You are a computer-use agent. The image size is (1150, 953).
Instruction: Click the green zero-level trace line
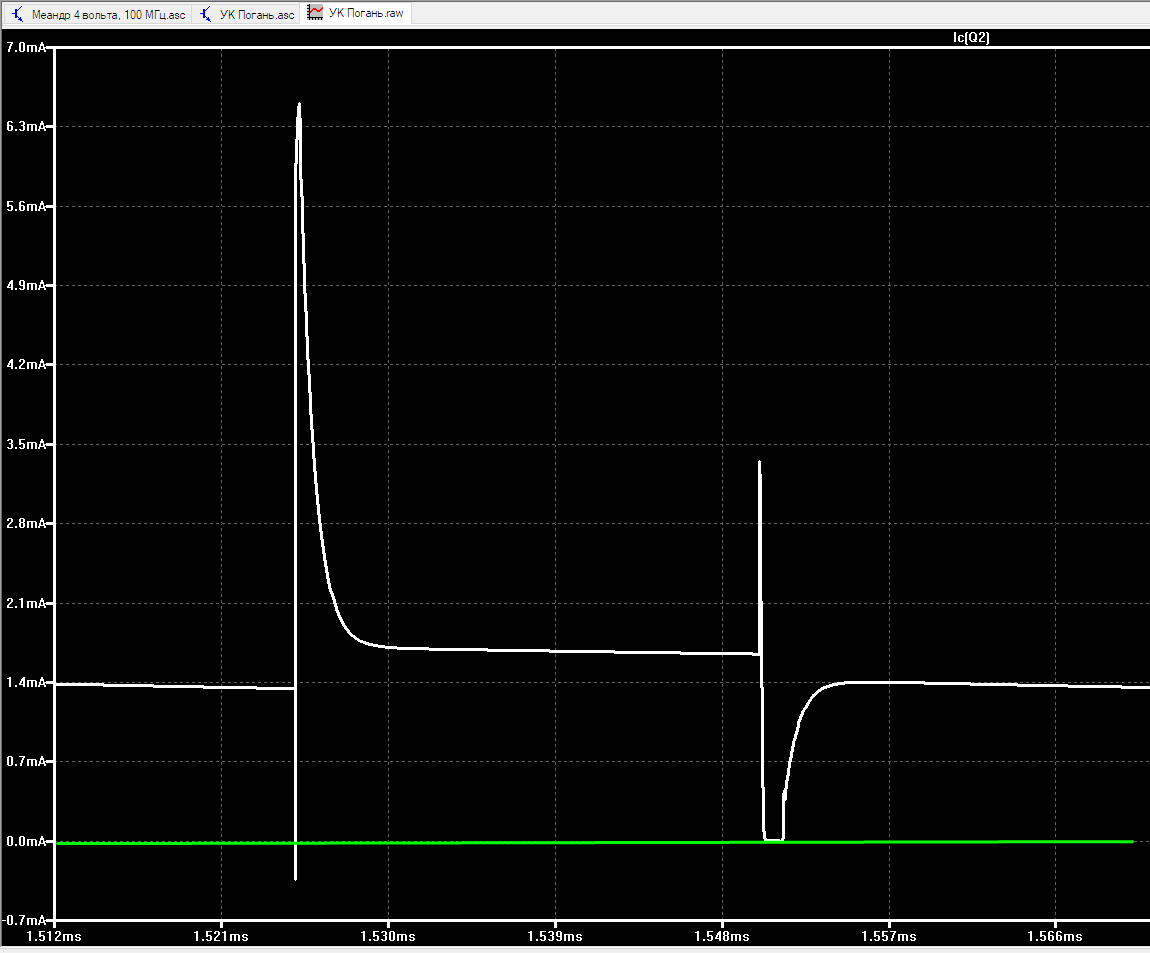pyautogui.click(x=594, y=843)
